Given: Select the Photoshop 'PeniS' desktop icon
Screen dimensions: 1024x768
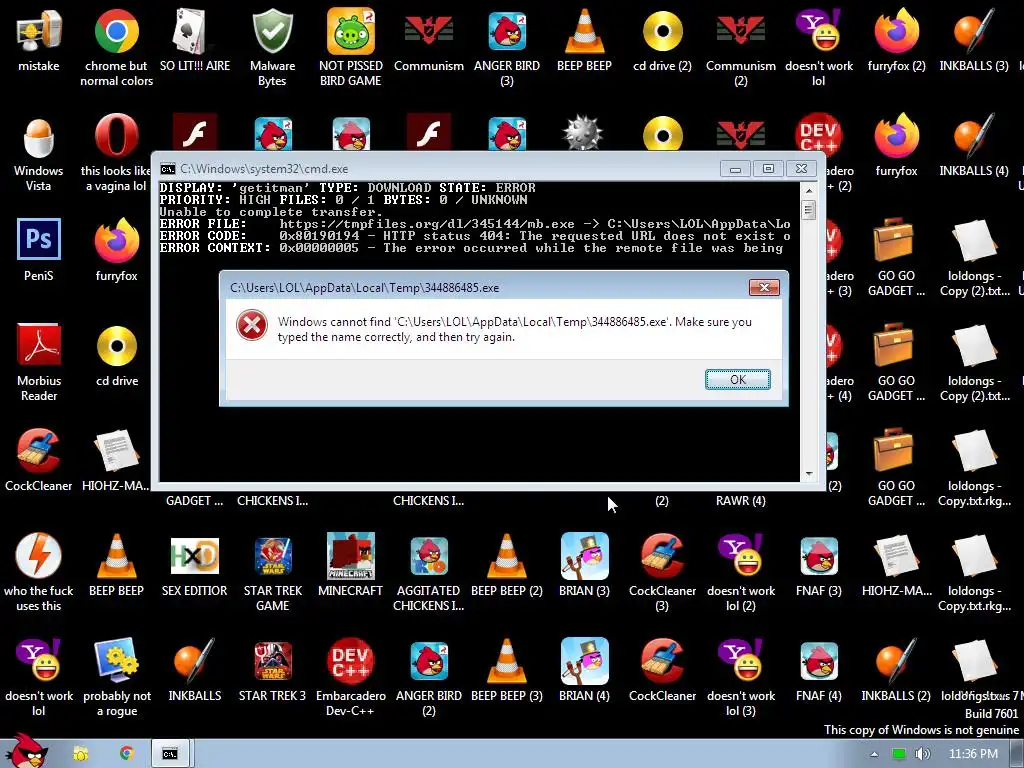Looking at the screenshot, I should click(39, 251).
